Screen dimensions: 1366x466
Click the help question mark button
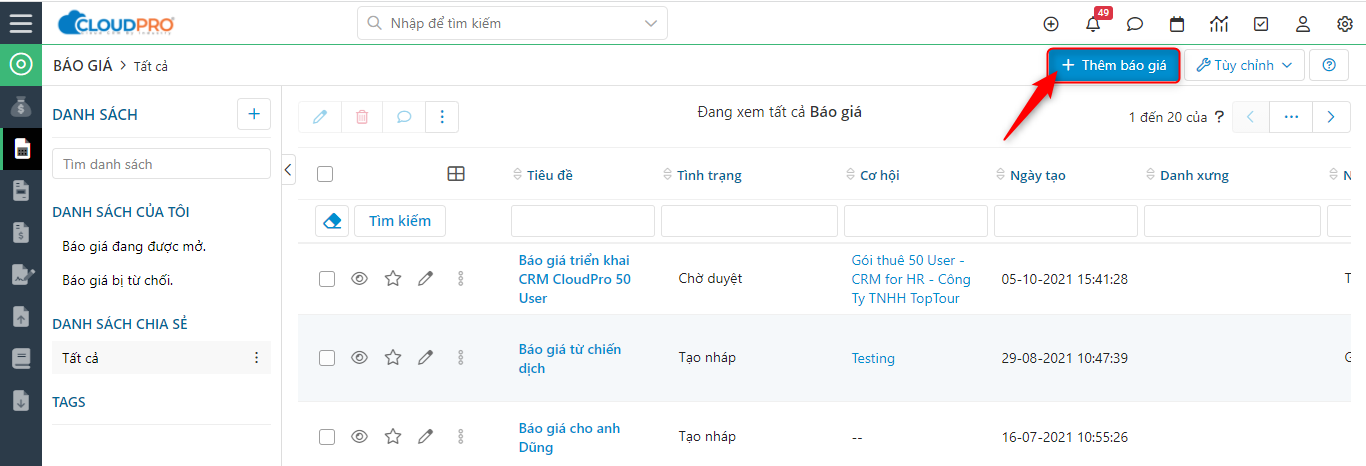pos(1329,65)
